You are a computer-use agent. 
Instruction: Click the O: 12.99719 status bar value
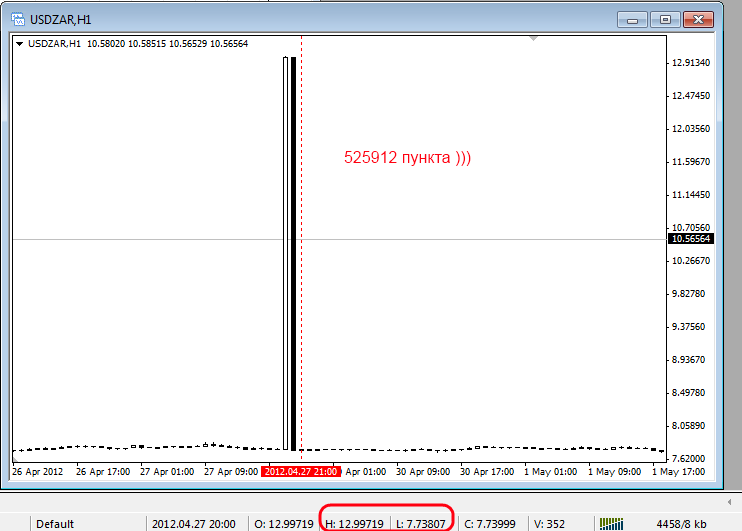284,524
